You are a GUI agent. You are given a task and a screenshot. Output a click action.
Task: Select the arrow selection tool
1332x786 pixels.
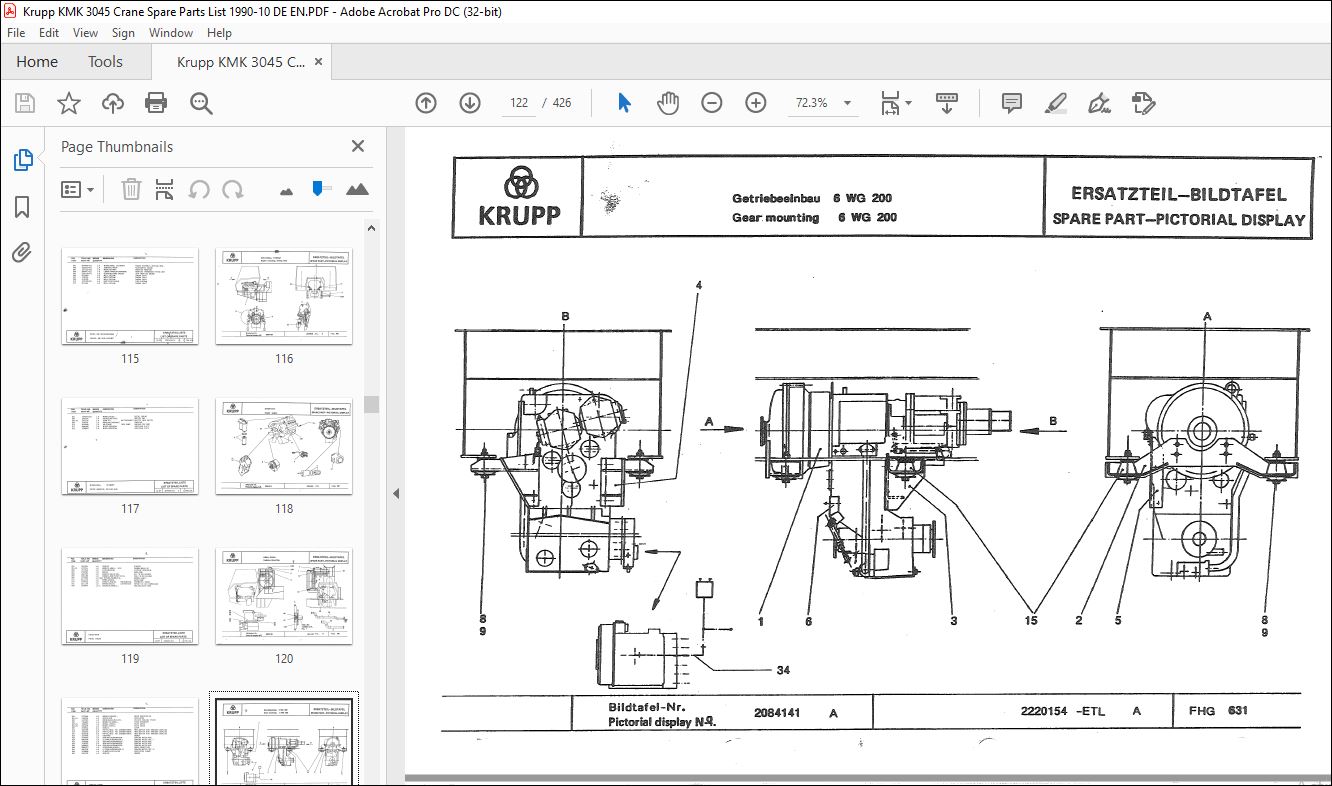tap(625, 103)
